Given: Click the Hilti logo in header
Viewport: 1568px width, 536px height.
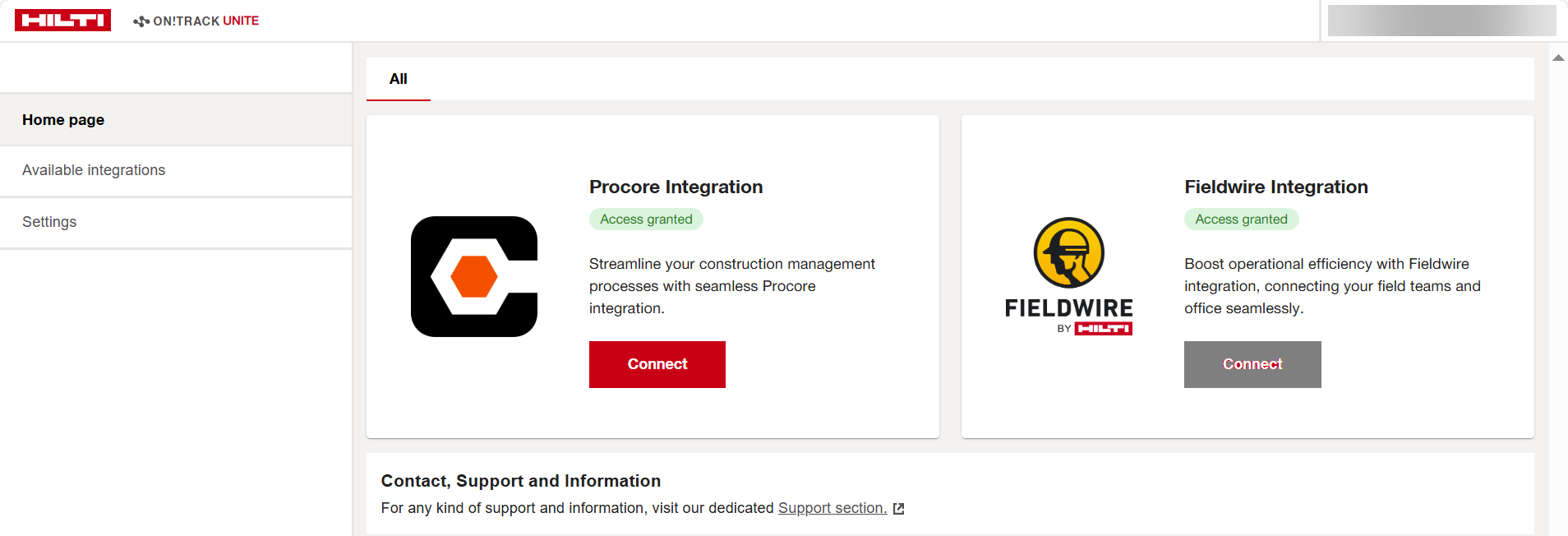Looking at the screenshot, I should coord(62,21).
